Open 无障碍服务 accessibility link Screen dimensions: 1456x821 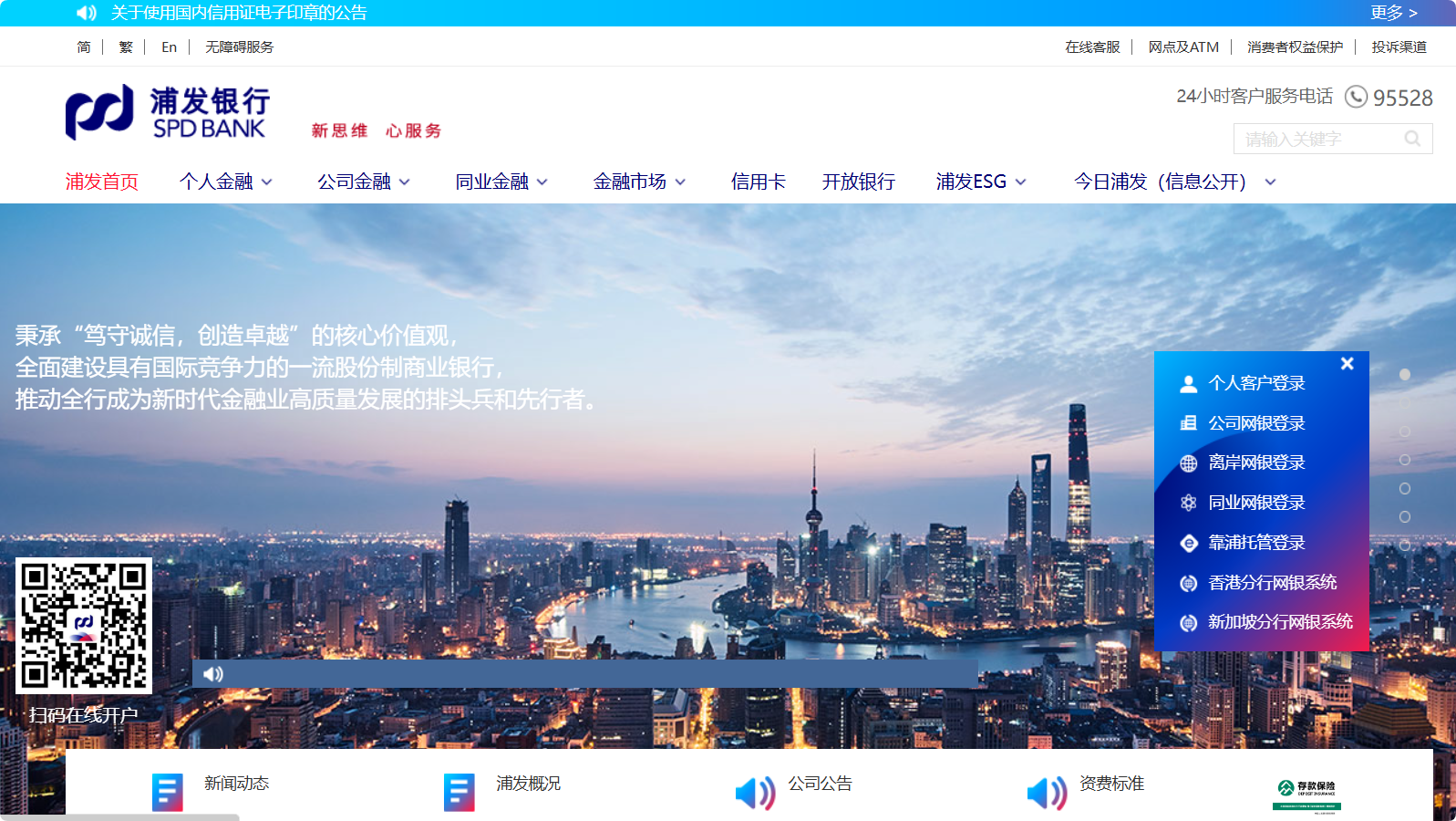(x=239, y=47)
